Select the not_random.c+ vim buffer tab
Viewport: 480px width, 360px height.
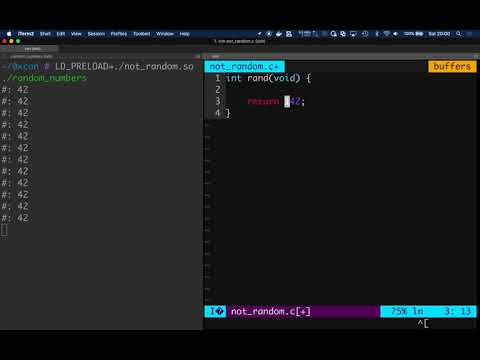tap(244, 66)
